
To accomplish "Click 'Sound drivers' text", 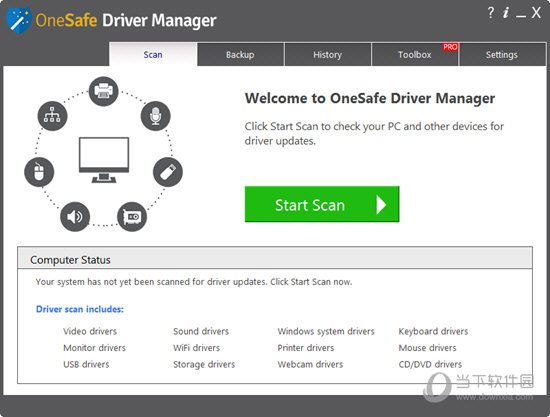I will tap(201, 331).
